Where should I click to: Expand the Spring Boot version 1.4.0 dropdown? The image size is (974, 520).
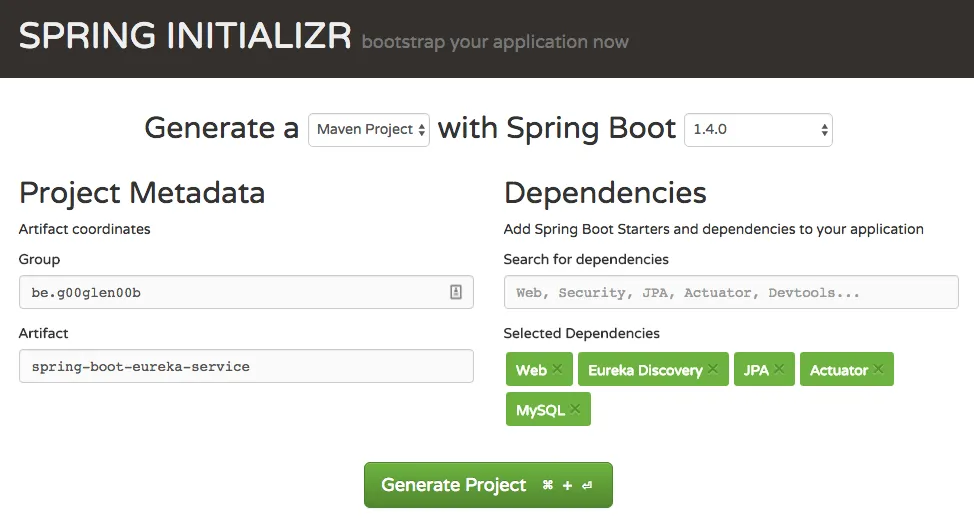point(758,130)
